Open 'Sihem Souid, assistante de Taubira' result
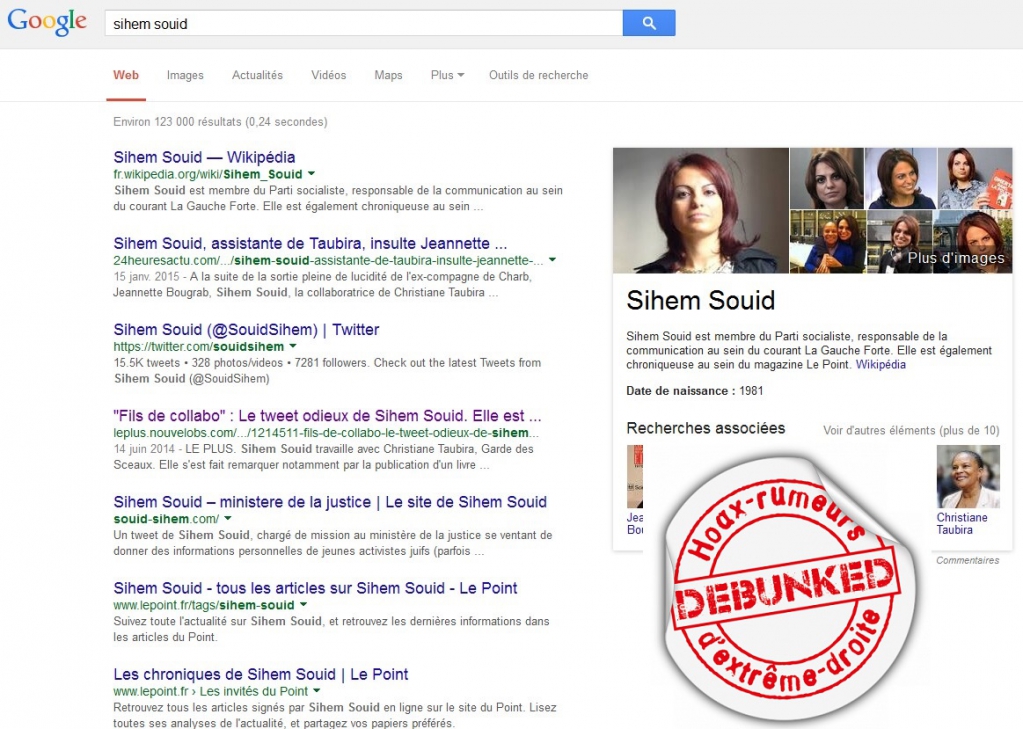This screenshot has height=729, width=1023. 311,243
